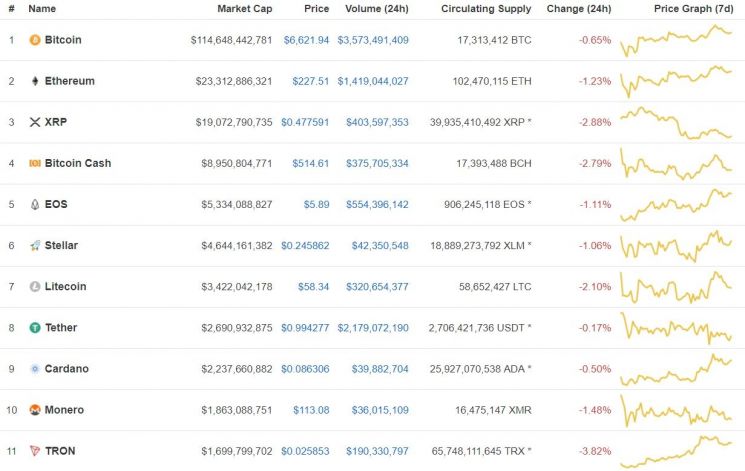Screen dimensions: 745x471
Task: Click the Bitcoin coin icon
Action: click(35, 40)
